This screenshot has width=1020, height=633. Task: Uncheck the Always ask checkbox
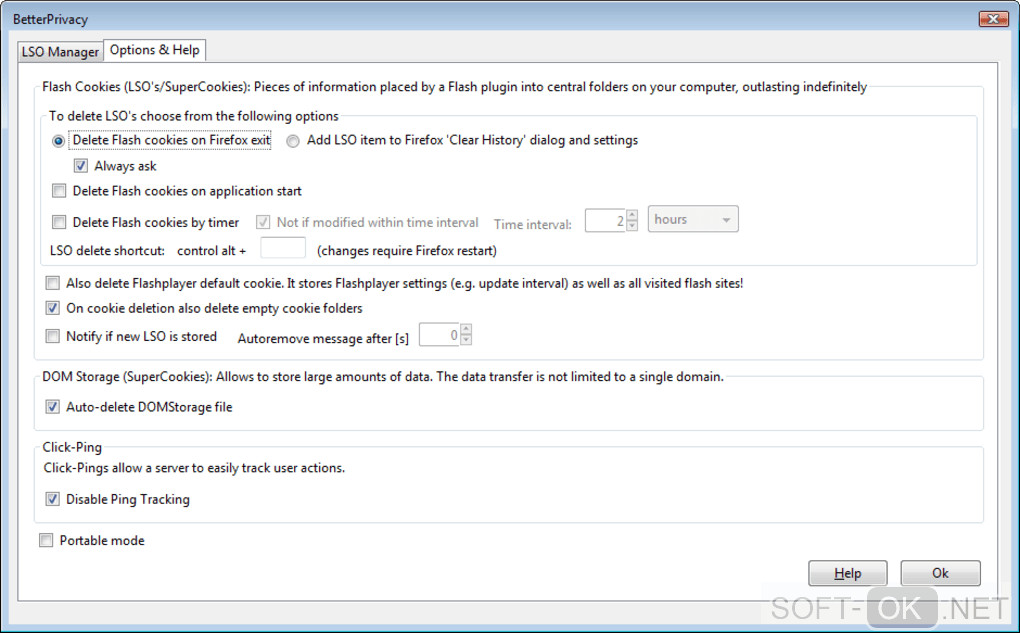pos(81,166)
